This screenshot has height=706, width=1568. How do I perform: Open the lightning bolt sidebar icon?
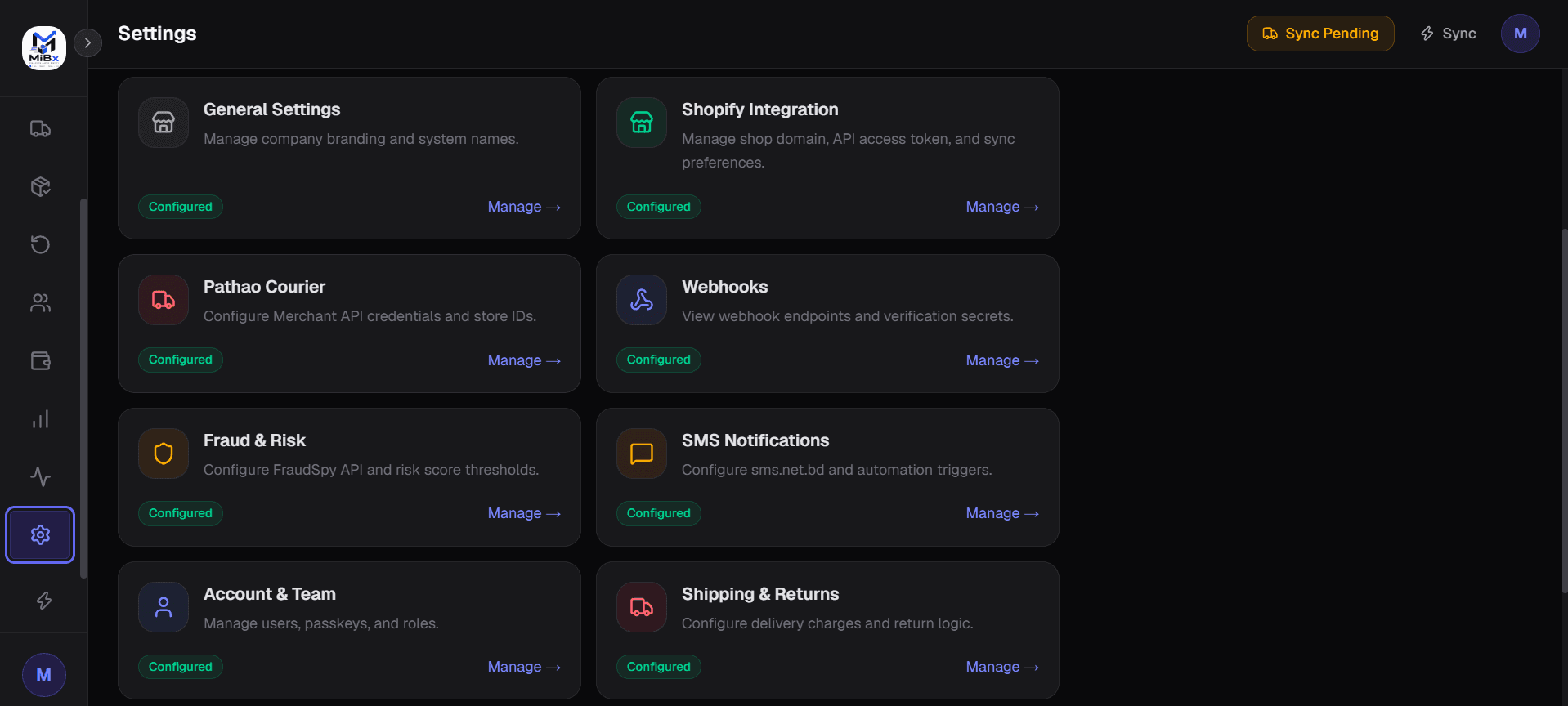[44, 601]
